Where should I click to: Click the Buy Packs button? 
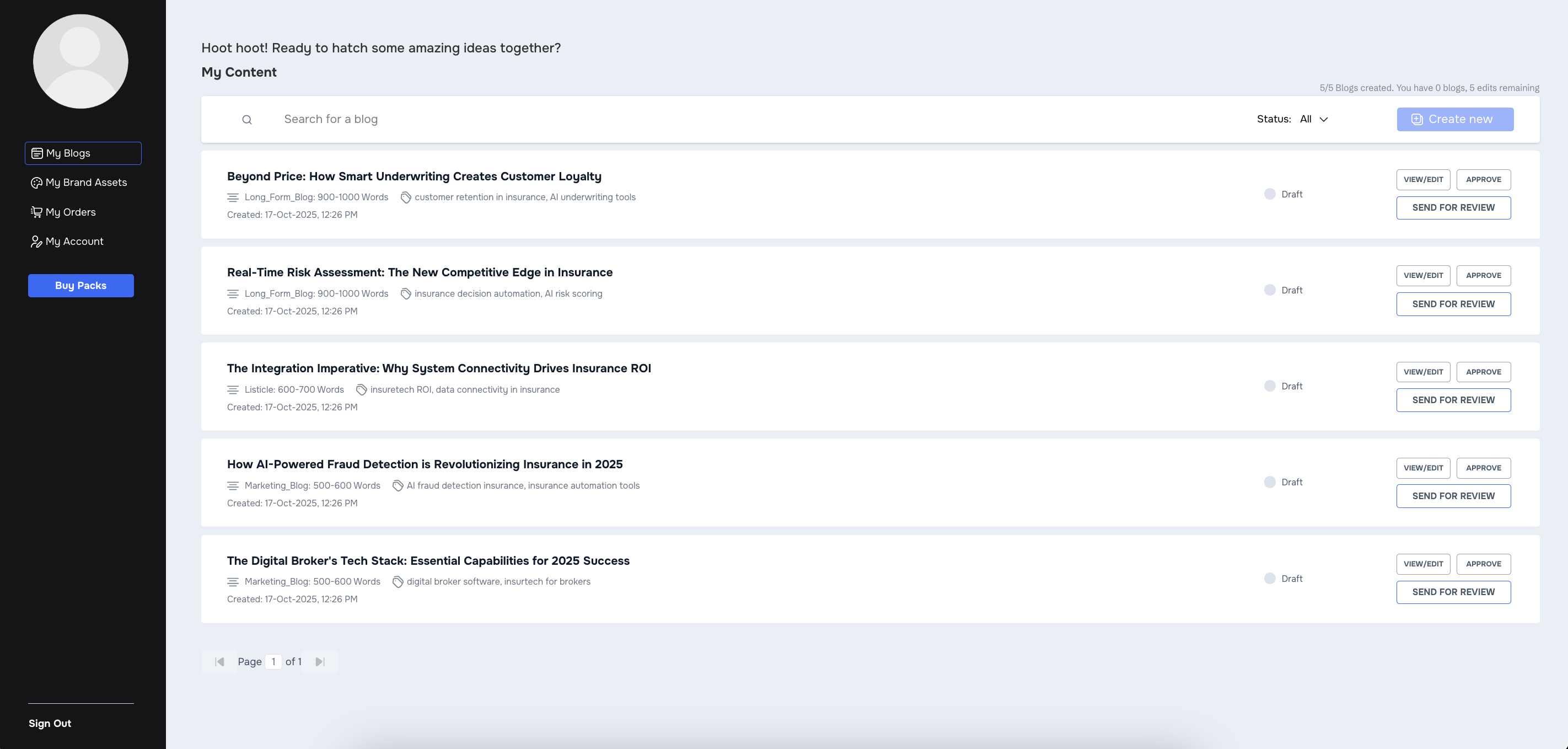pyautogui.click(x=81, y=286)
